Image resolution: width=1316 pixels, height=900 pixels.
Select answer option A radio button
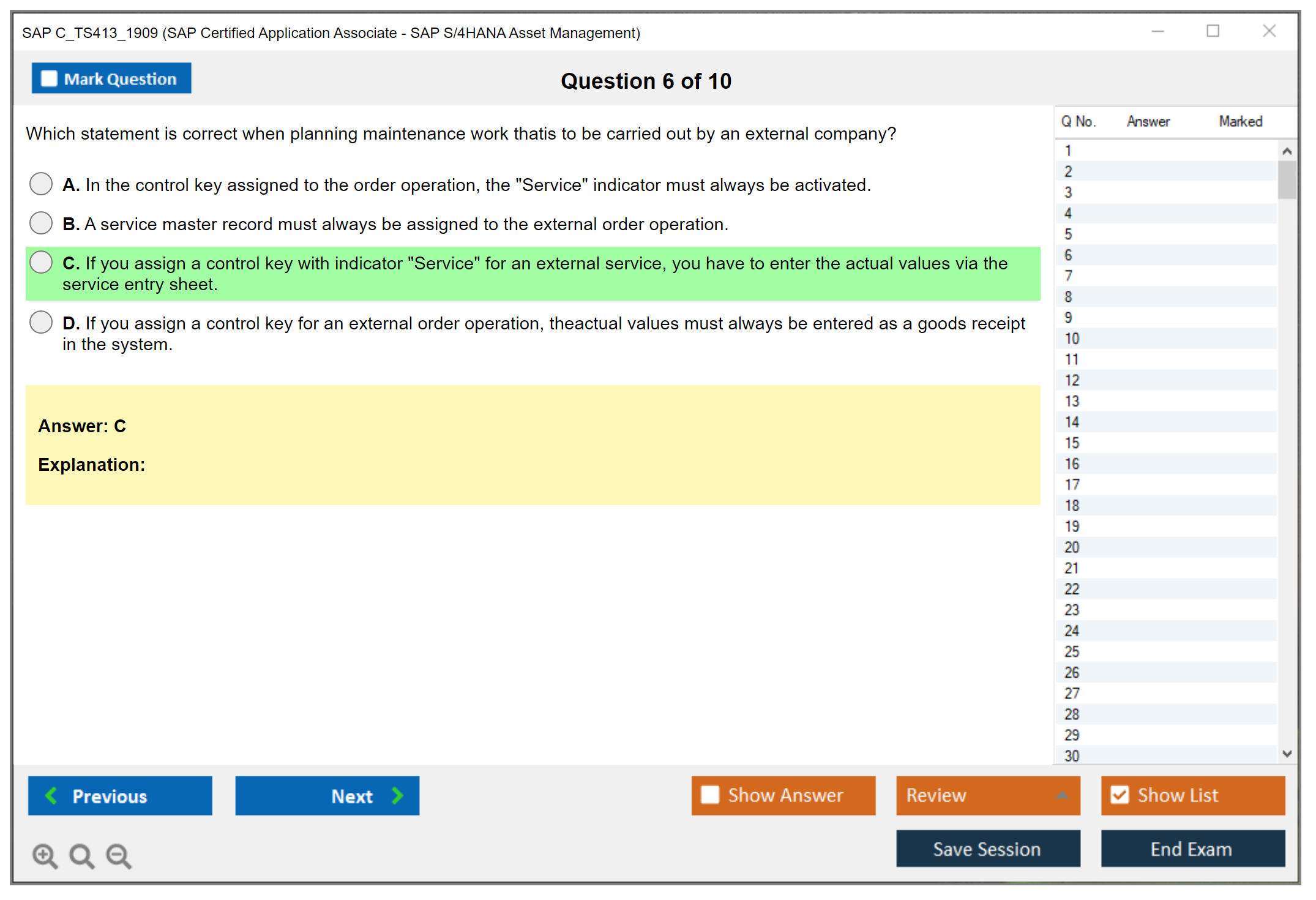[x=41, y=184]
